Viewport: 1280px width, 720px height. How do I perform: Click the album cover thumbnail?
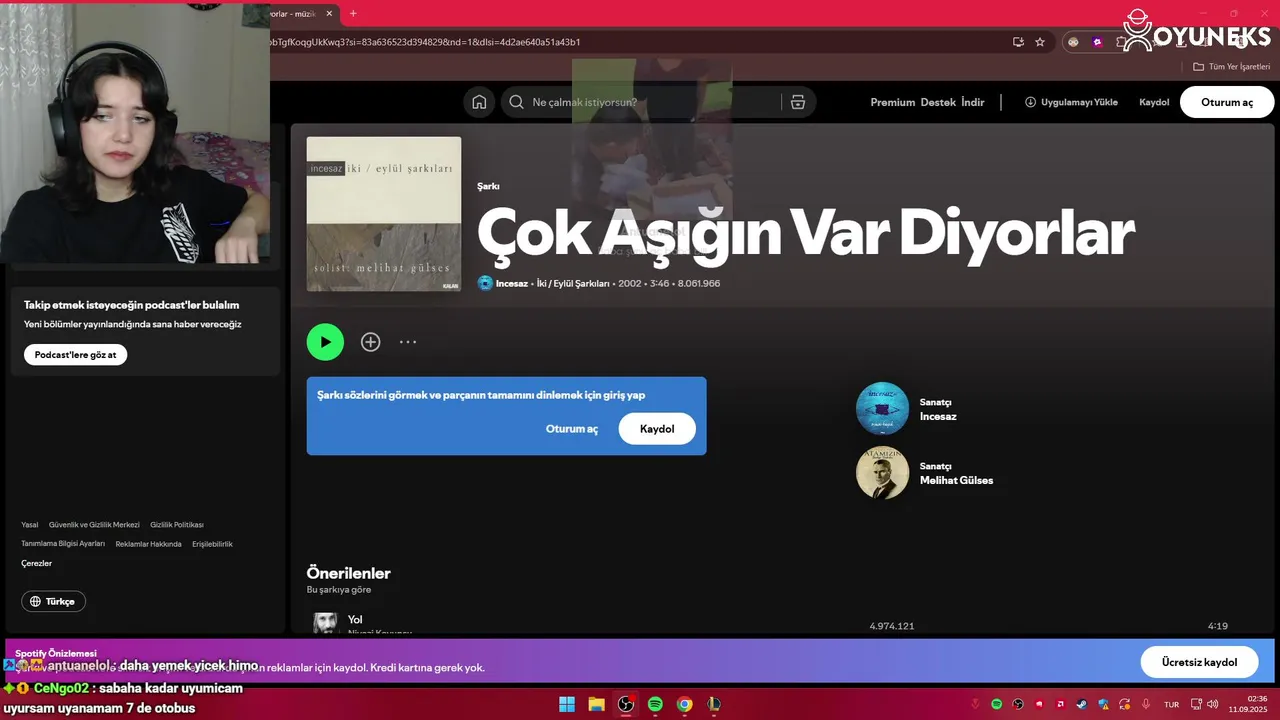384,214
